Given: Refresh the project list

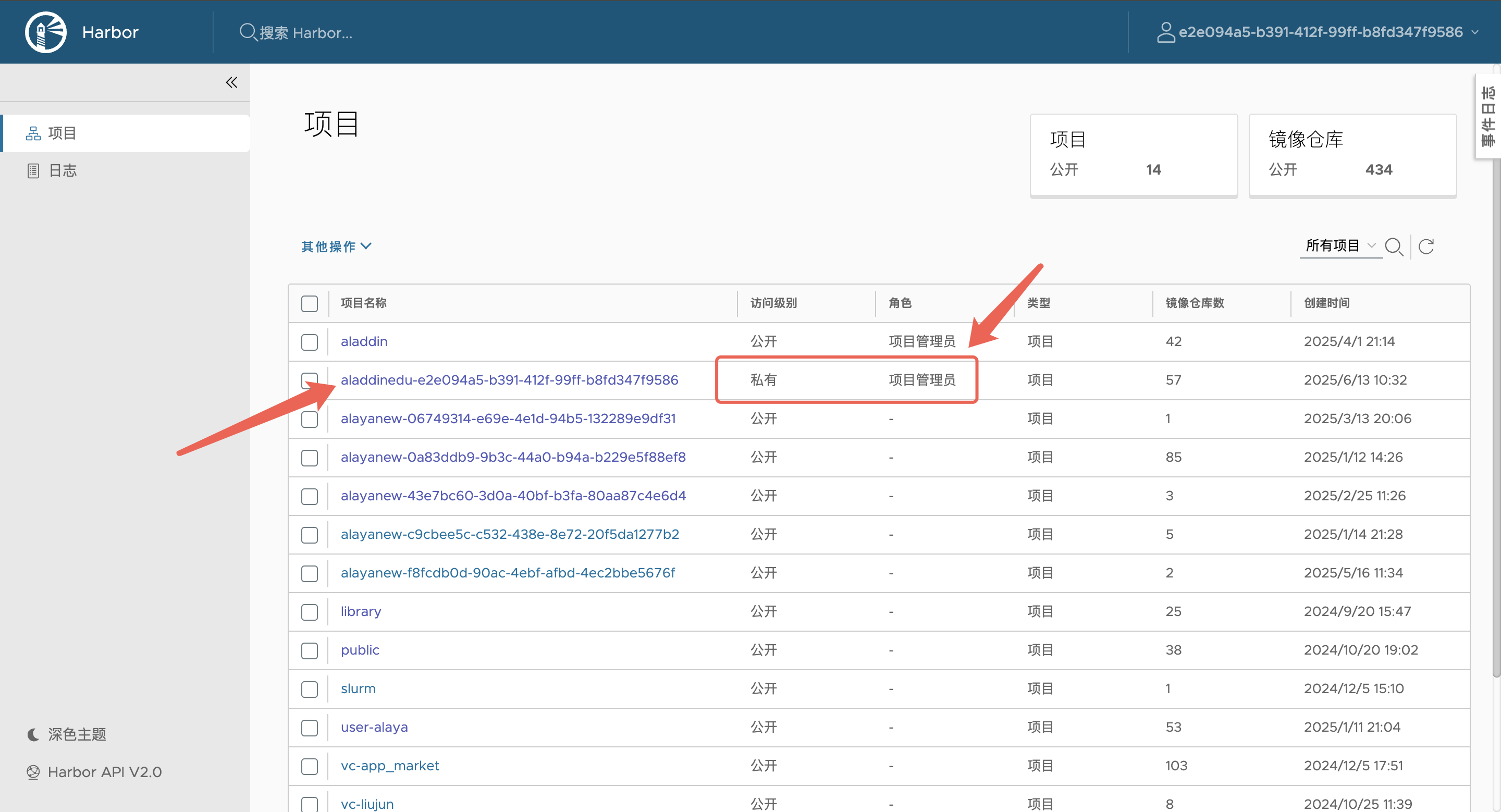Looking at the screenshot, I should [1426, 247].
